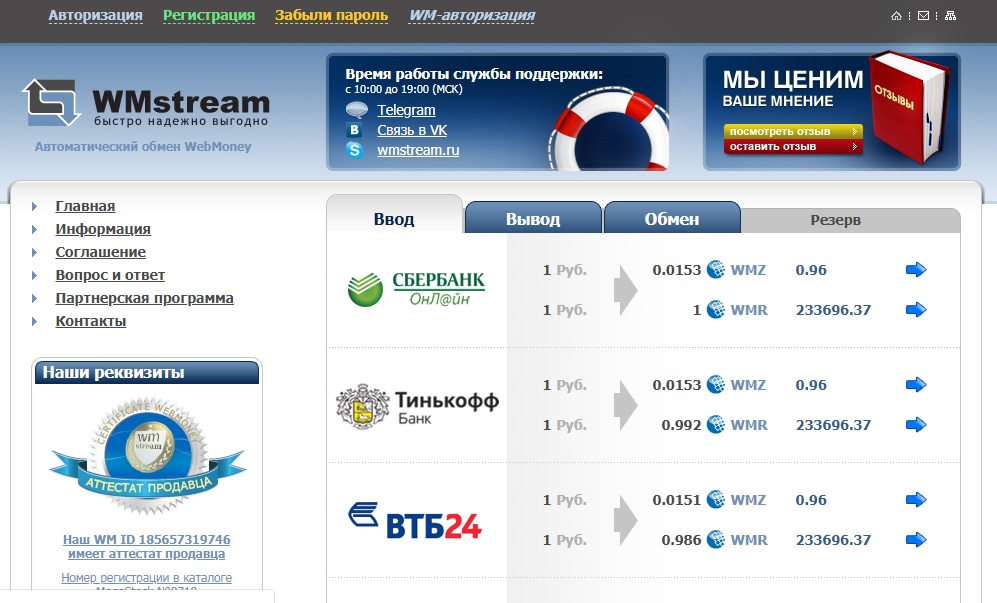Click blue arrow for Tinkoff WMZ row

click(x=916, y=385)
